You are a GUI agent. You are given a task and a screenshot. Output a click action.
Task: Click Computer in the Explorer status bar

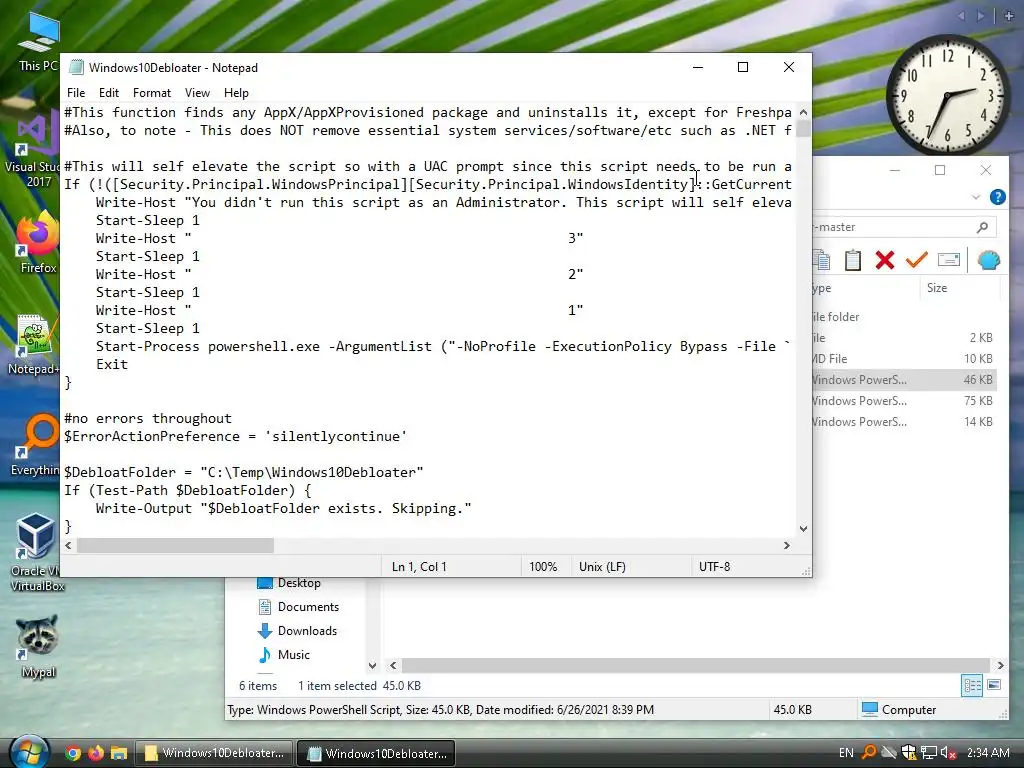[899, 709]
